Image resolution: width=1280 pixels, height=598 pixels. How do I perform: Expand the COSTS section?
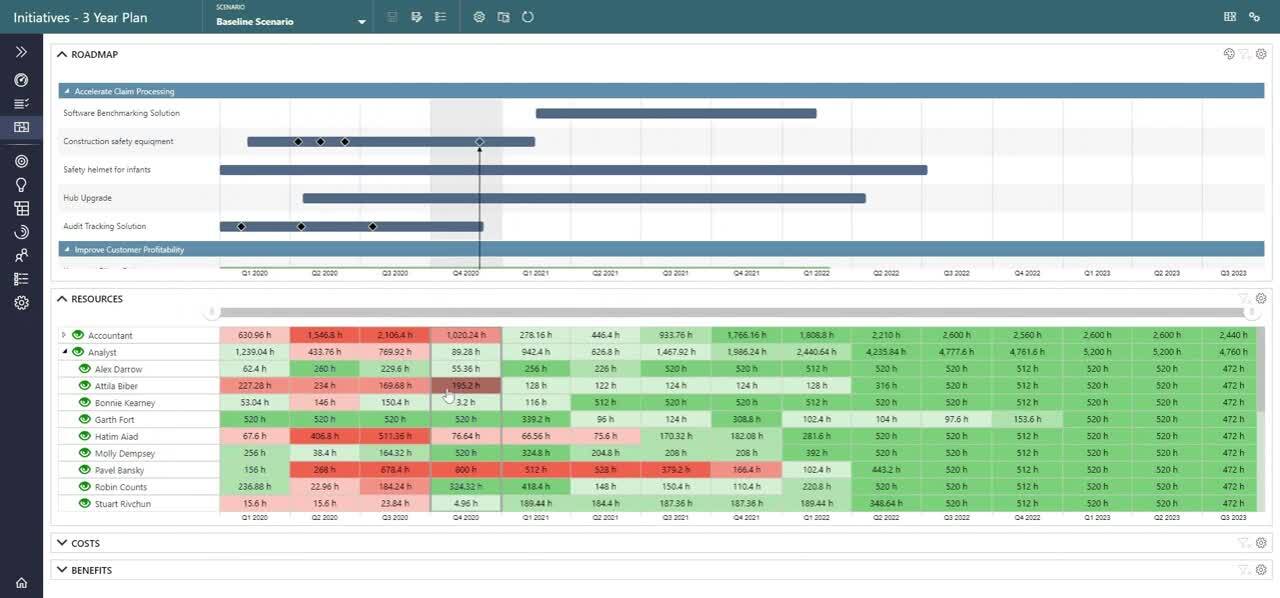pyautogui.click(x=62, y=543)
